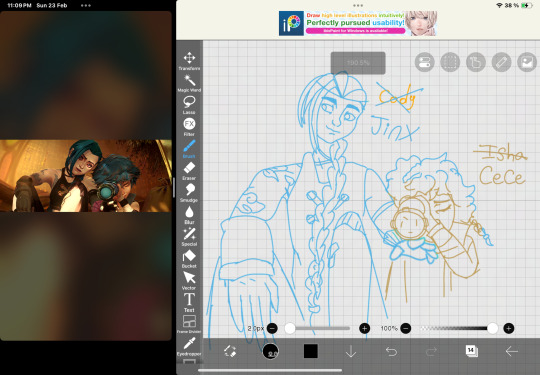The width and height of the screenshot is (540, 375).
Task: Select the Blur tool
Action: [189, 215]
